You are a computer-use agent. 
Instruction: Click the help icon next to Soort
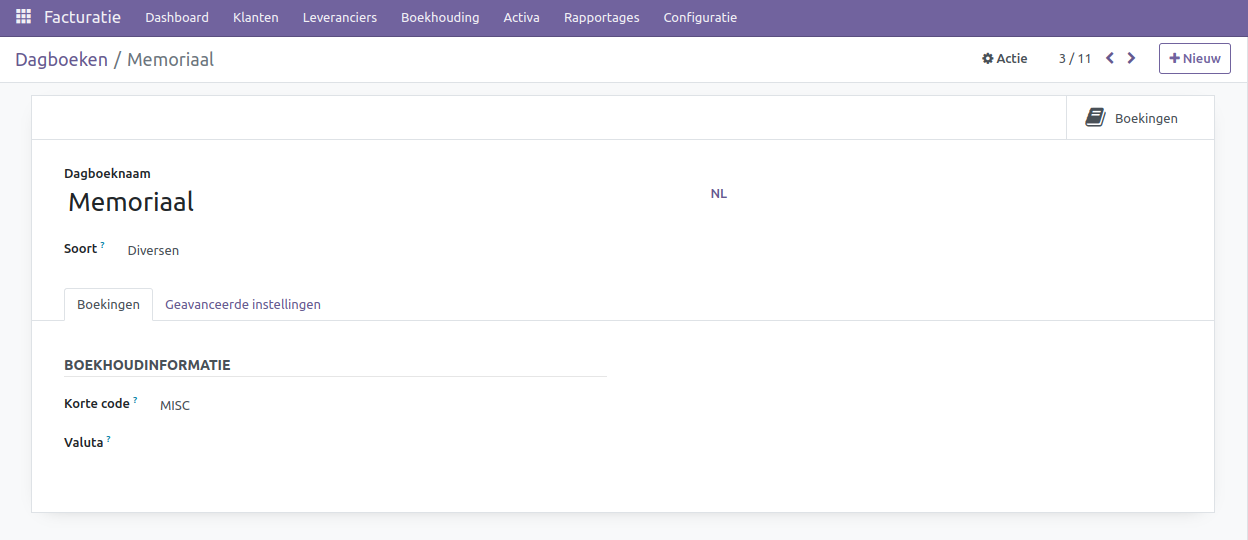[102, 245]
